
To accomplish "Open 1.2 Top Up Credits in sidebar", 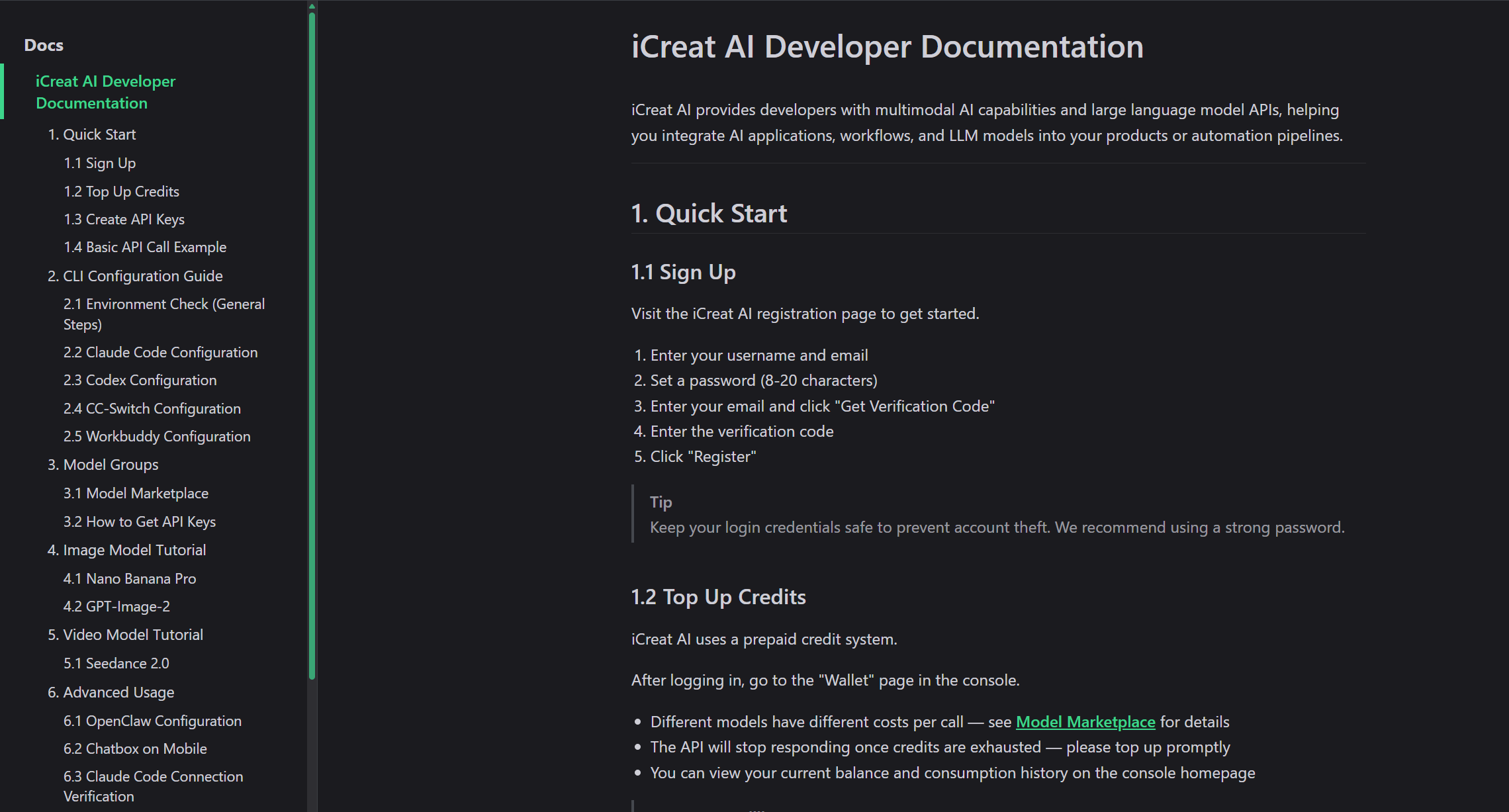I will (121, 191).
